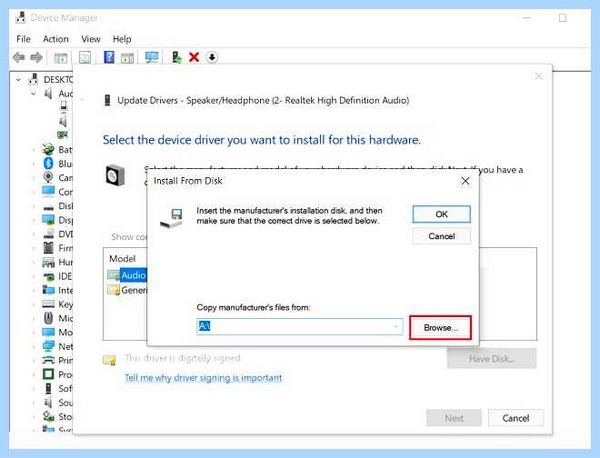Click the Back arrow in Device Manager toolbar
This screenshot has height=458, width=600.
(18, 57)
